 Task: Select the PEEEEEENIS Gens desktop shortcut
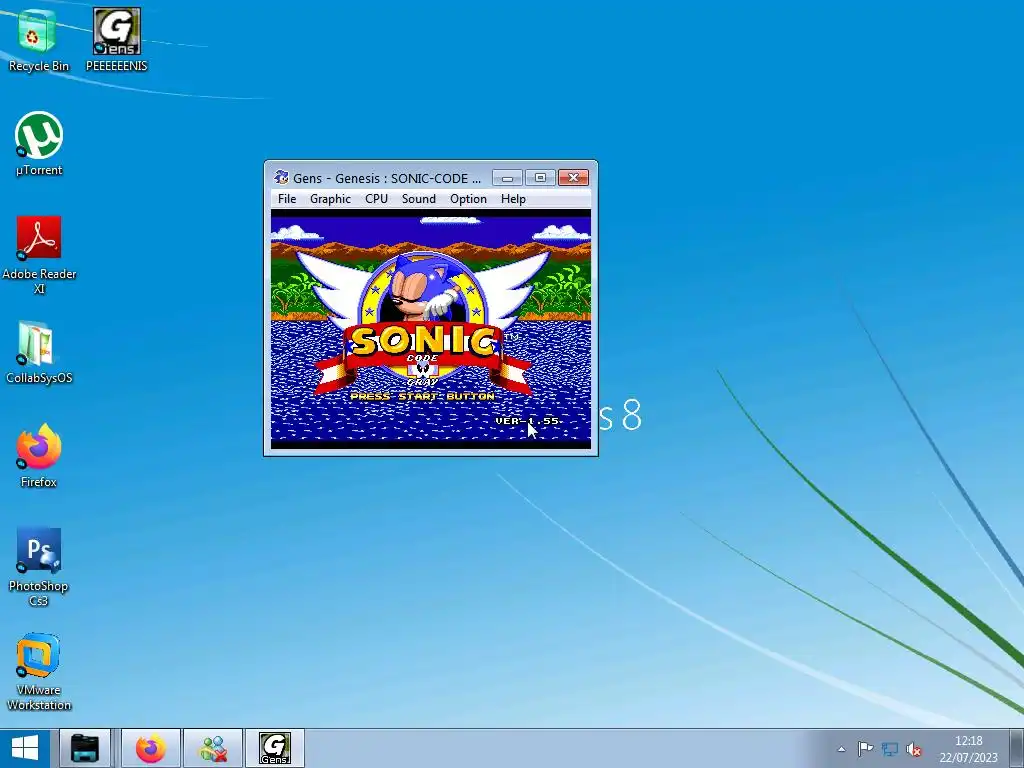[x=117, y=40]
